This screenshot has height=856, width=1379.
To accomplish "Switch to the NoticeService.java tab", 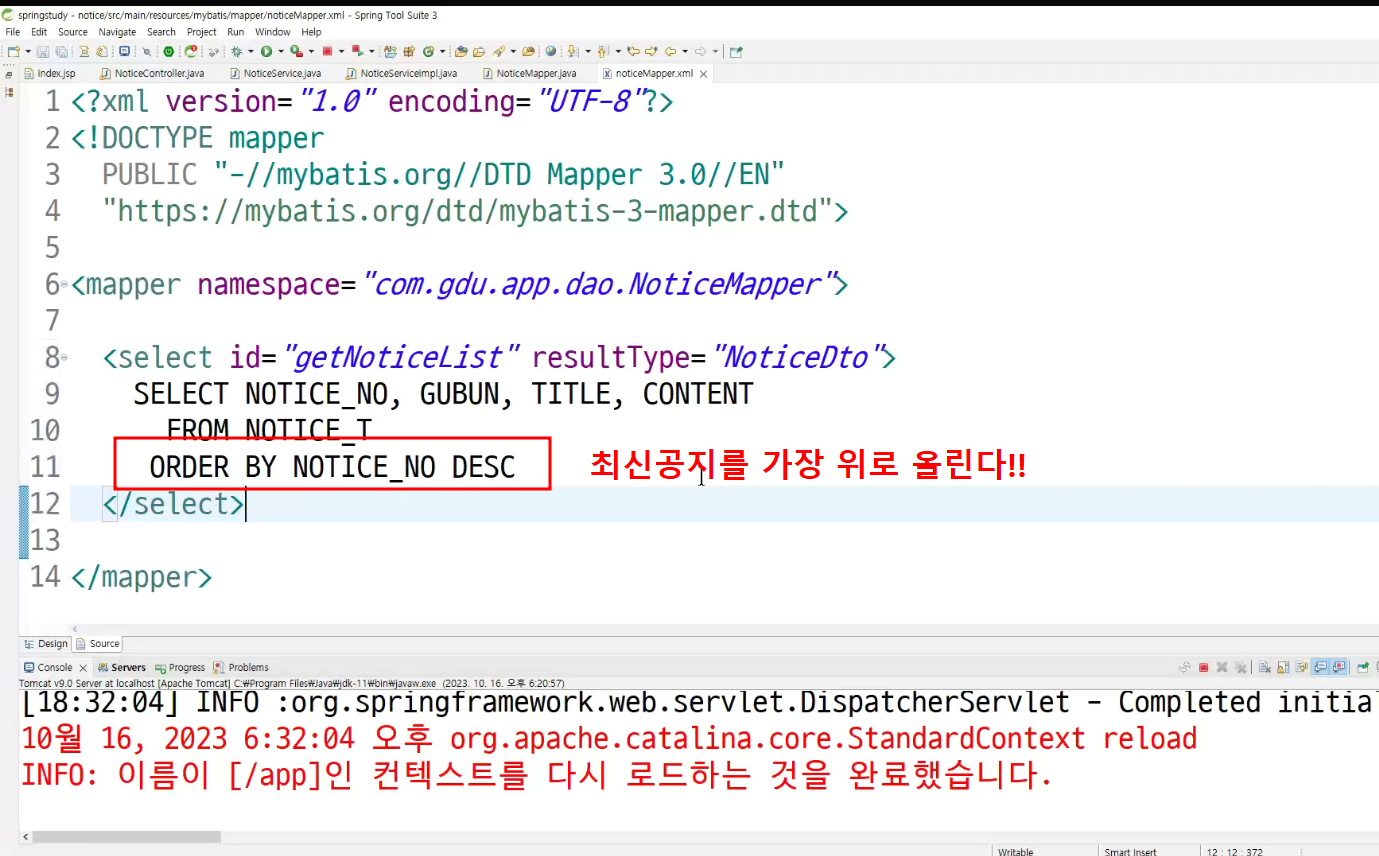I will (275, 74).
